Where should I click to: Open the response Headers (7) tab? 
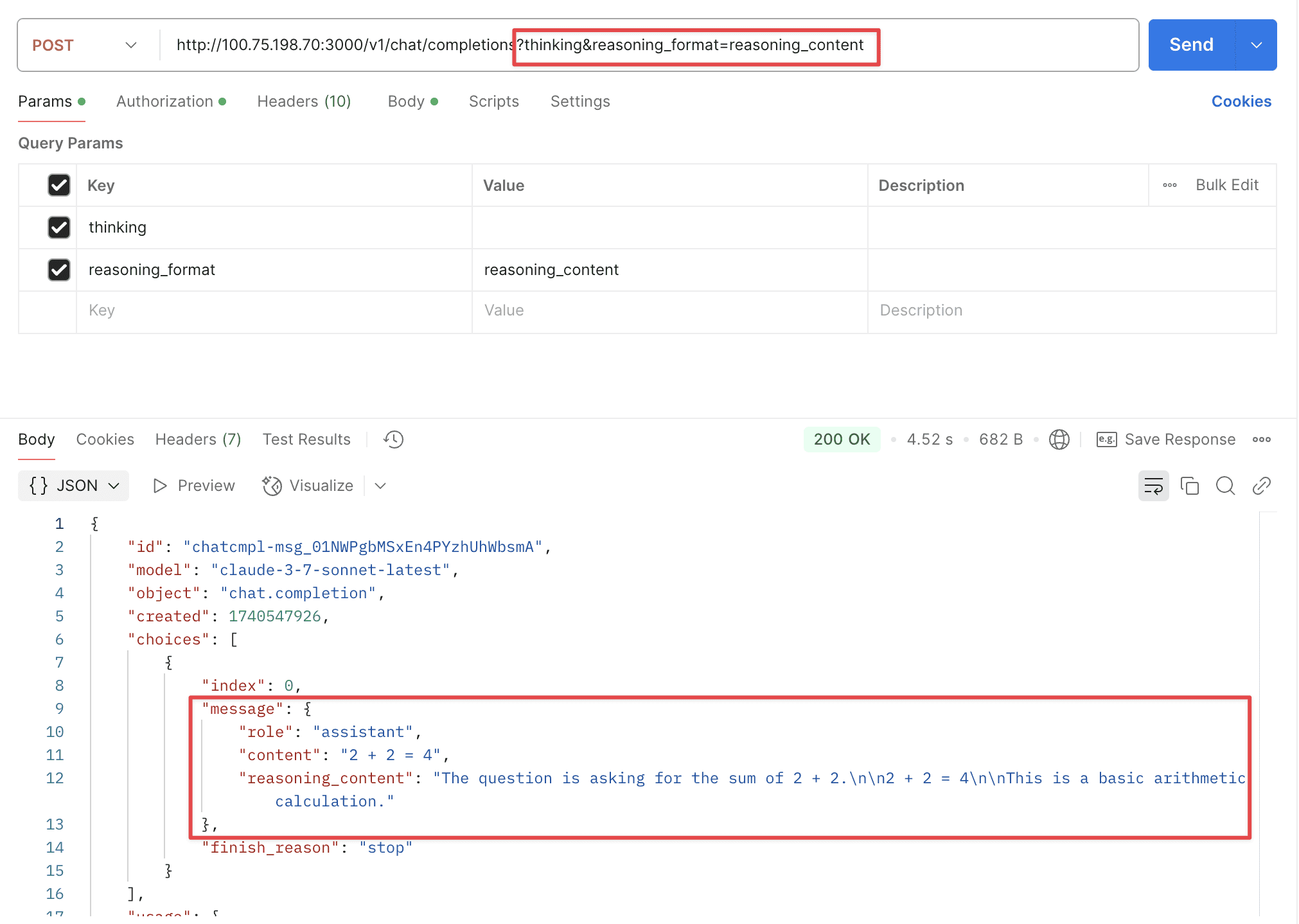point(198,440)
